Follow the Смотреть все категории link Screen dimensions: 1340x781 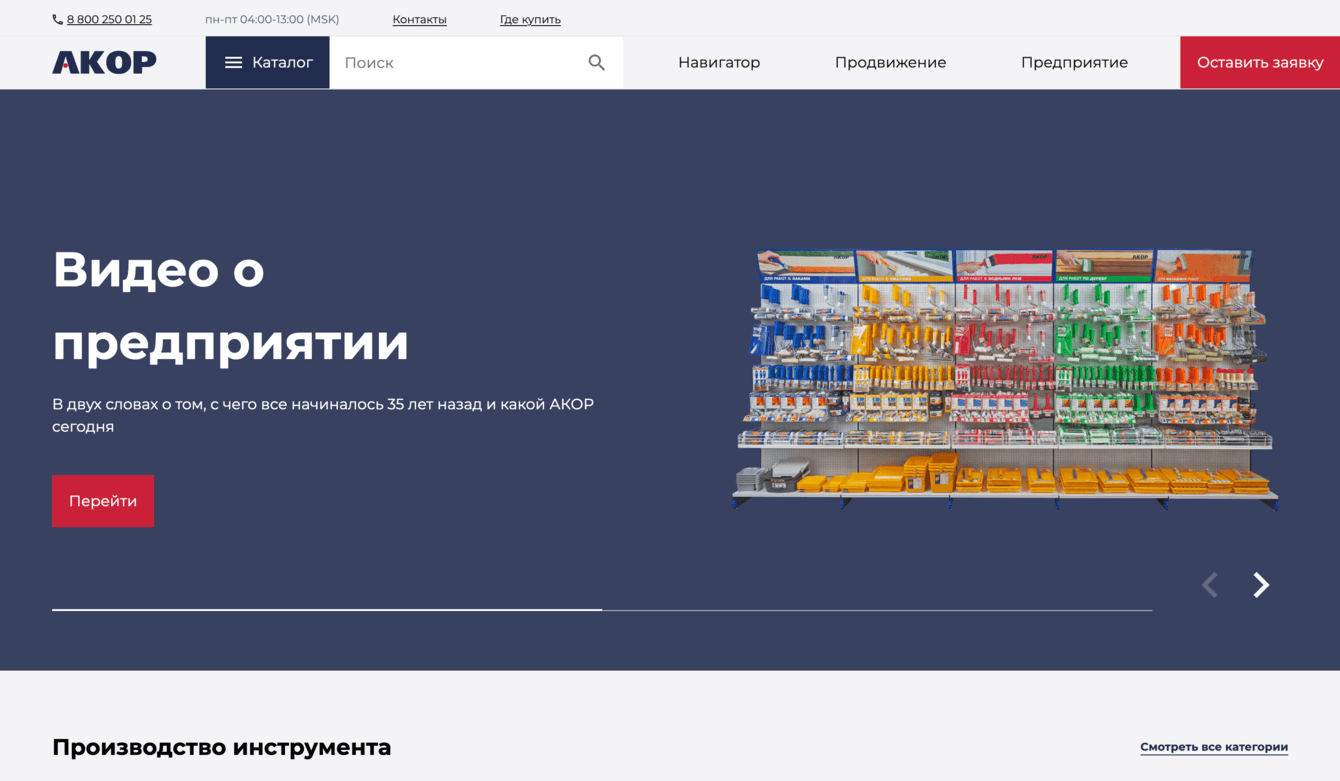pos(1213,746)
